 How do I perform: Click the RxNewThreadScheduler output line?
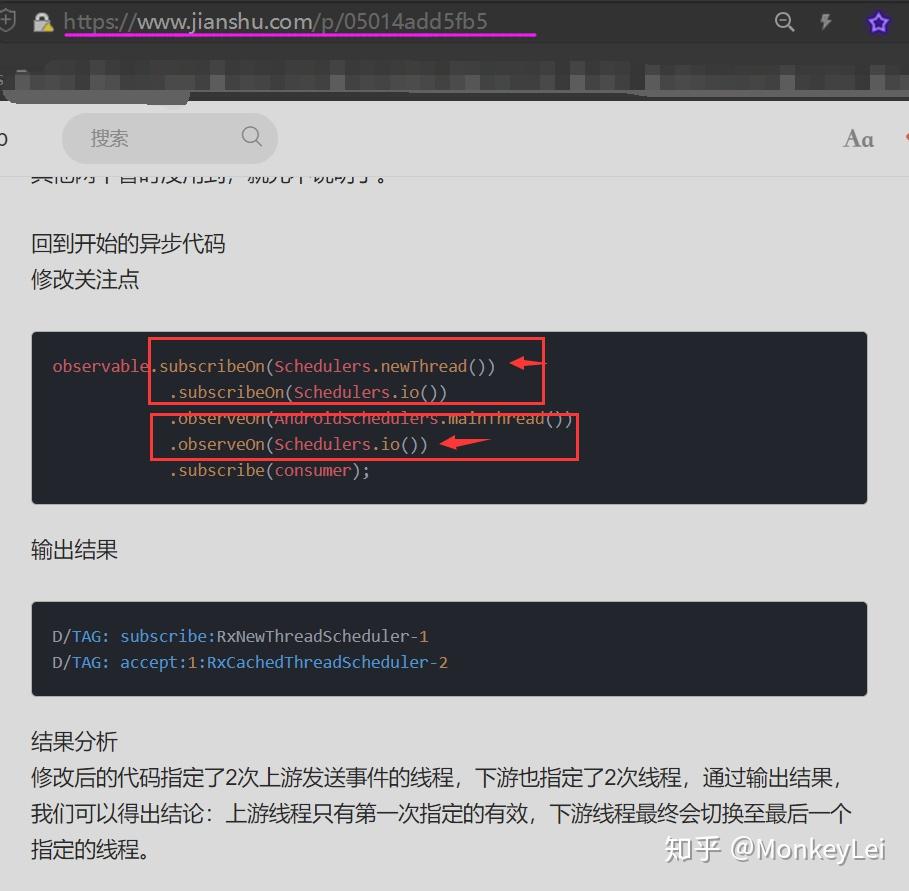tap(239, 635)
